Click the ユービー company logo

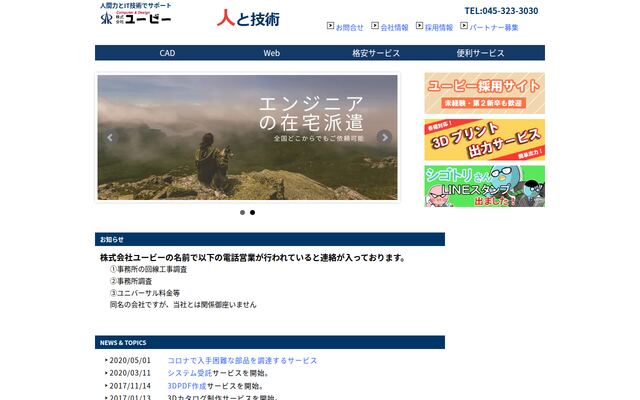[x=136, y=18]
